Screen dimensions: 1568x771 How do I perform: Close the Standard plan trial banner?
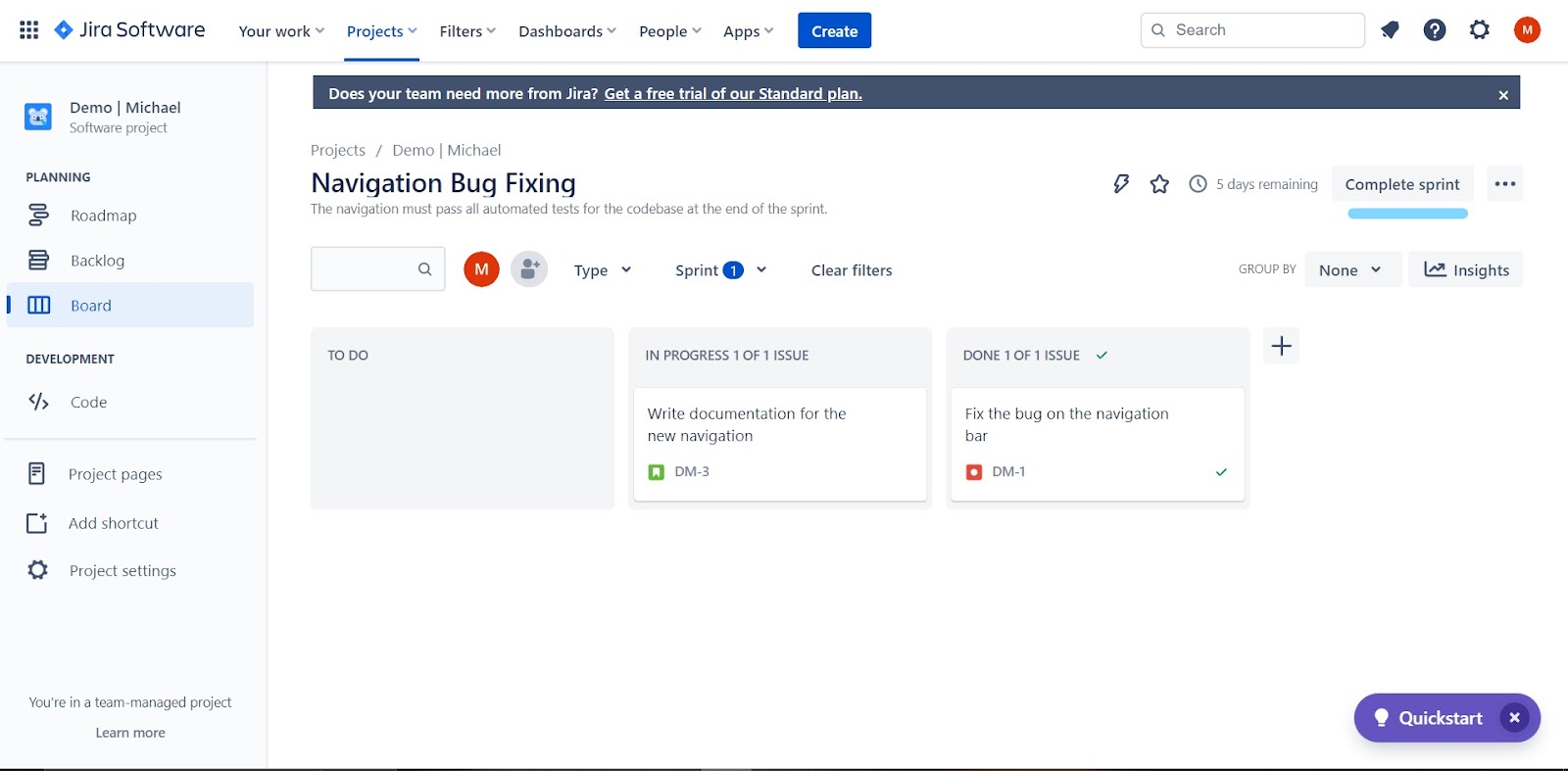click(x=1503, y=95)
